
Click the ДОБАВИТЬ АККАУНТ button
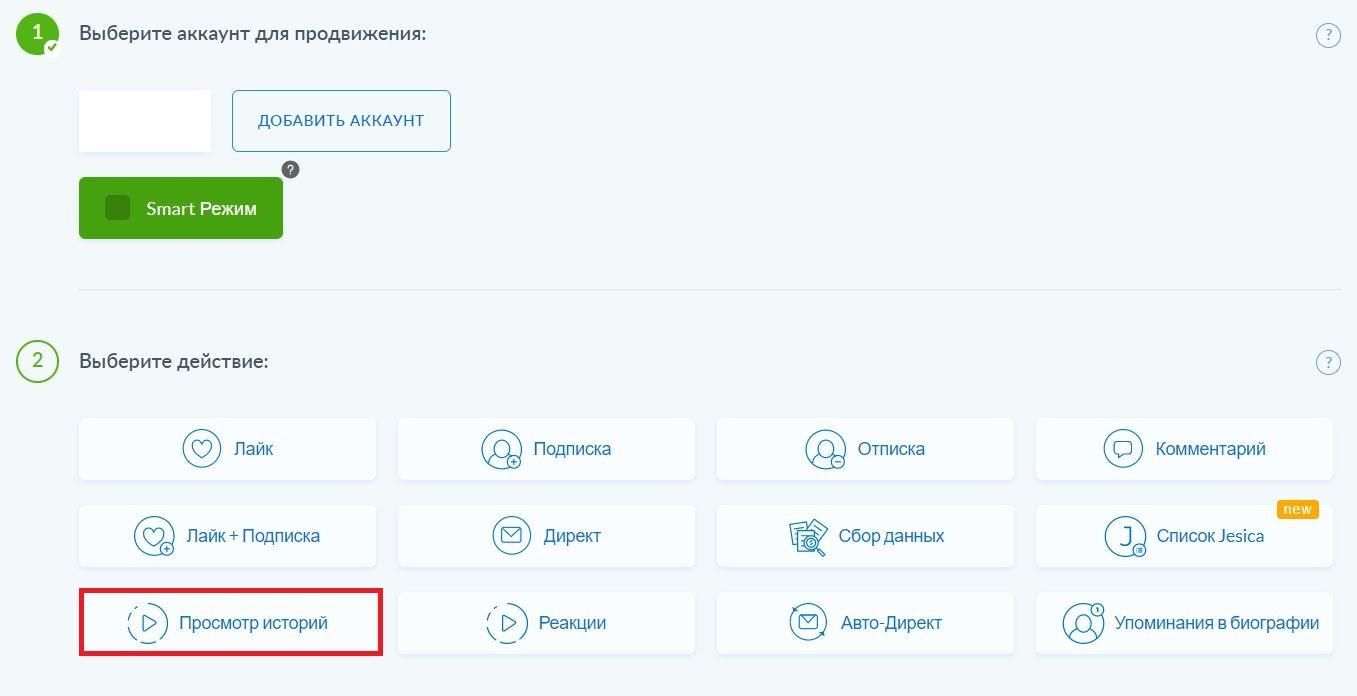pos(340,120)
